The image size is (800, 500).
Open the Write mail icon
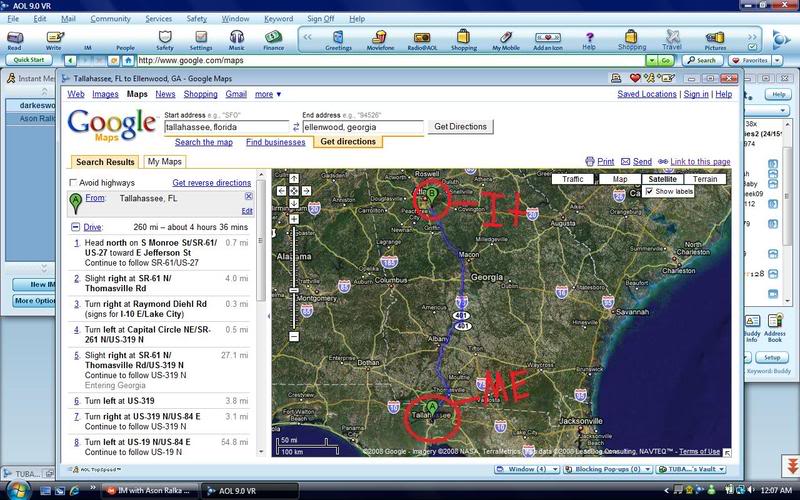pyautogui.click(x=54, y=40)
